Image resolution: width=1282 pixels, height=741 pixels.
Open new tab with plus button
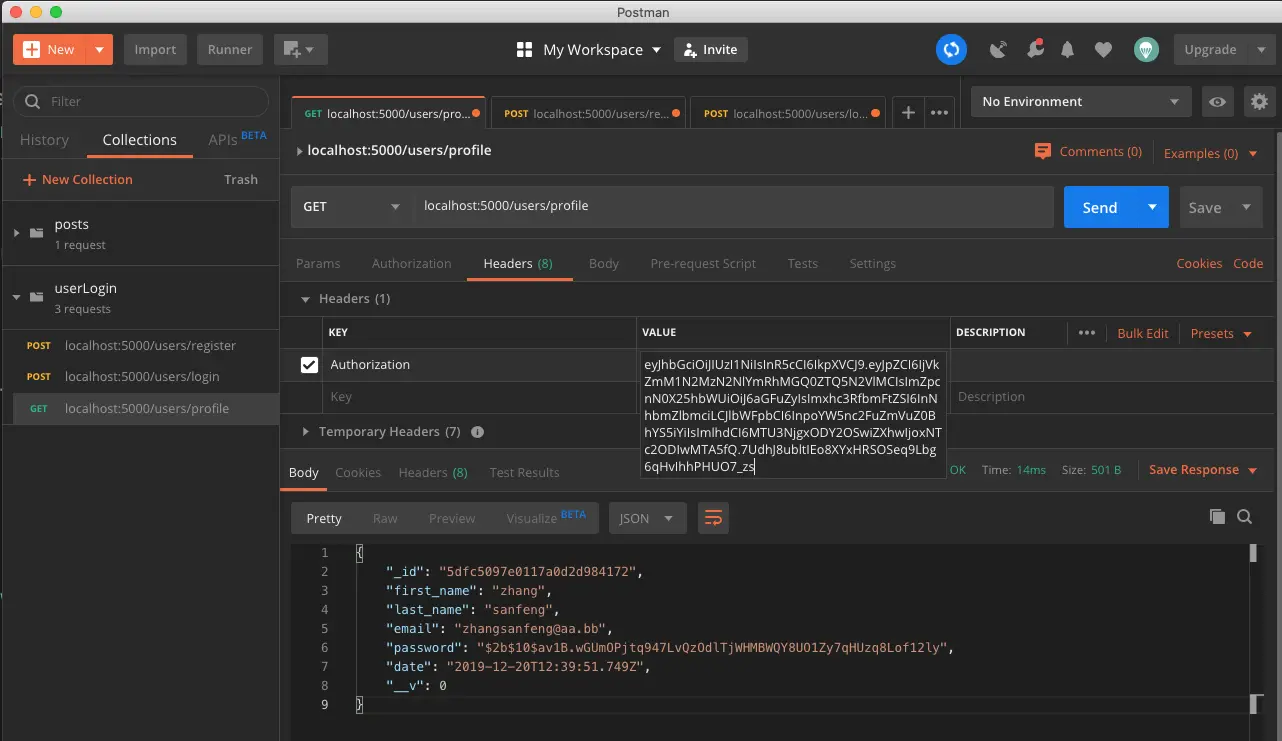[x=908, y=113]
